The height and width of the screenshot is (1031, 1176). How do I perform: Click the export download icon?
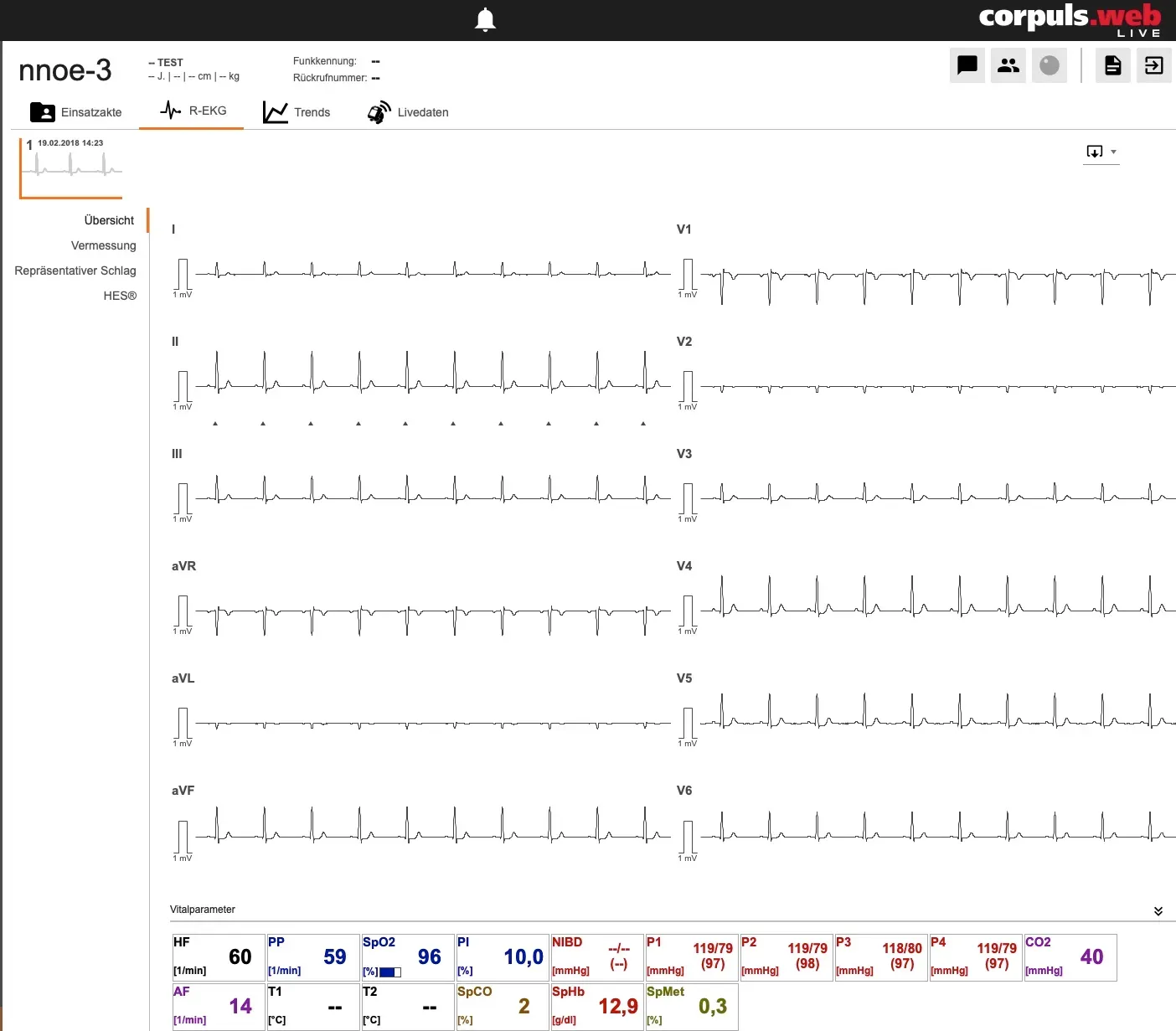(1094, 152)
